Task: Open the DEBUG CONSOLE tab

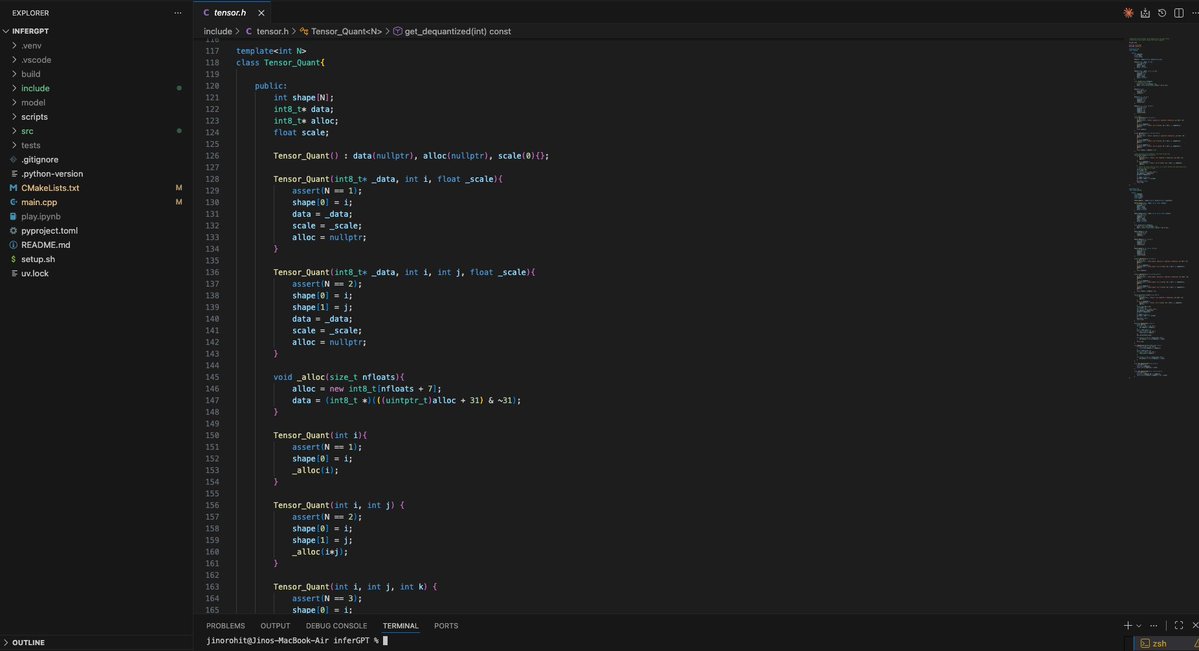Action: tap(336, 626)
